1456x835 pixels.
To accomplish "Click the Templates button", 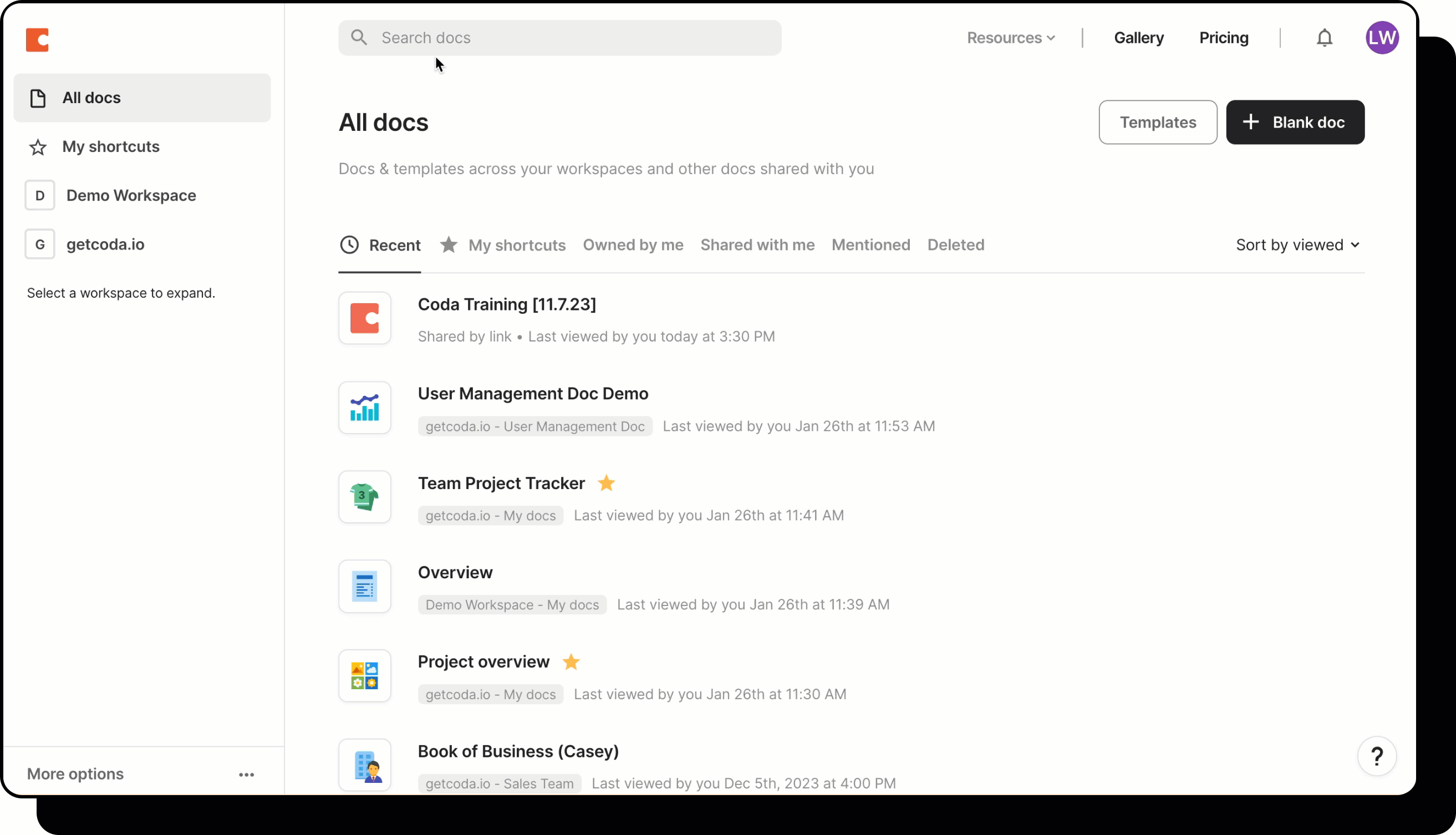I will tap(1157, 122).
